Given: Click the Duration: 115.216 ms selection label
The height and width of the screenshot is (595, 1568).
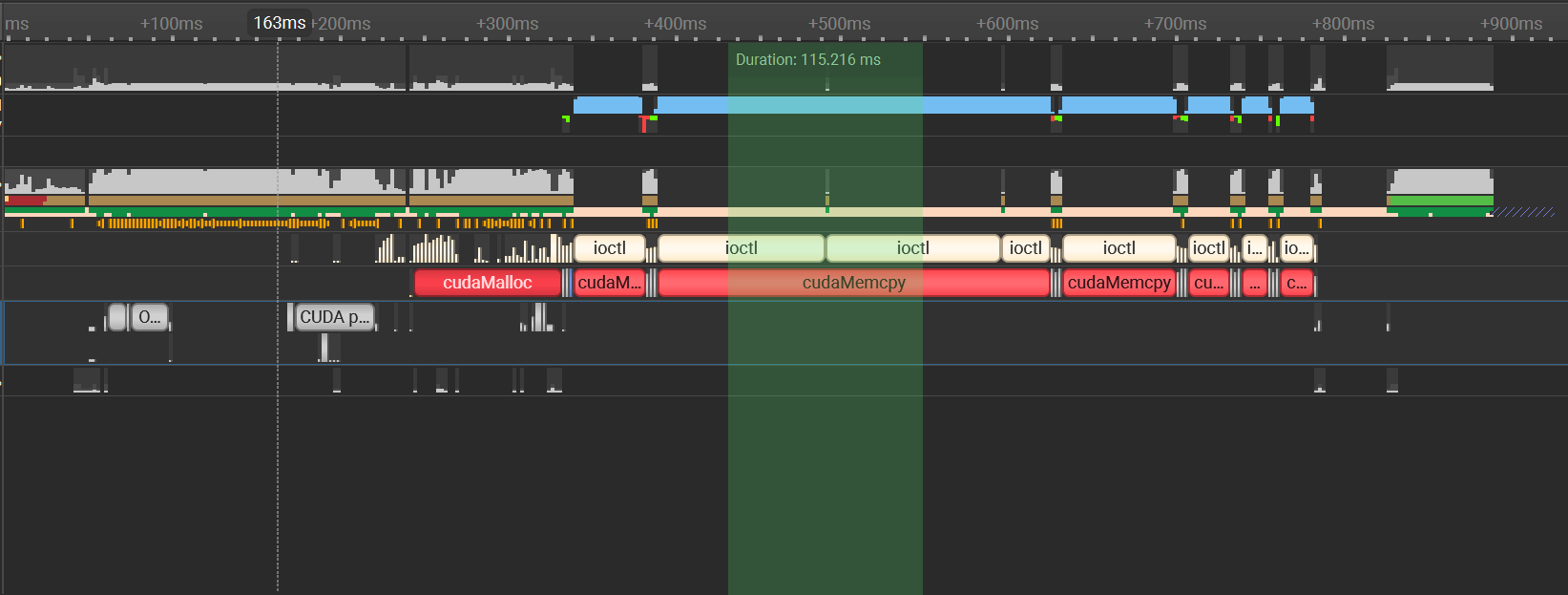Looking at the screenshot, I should point(808,59).
